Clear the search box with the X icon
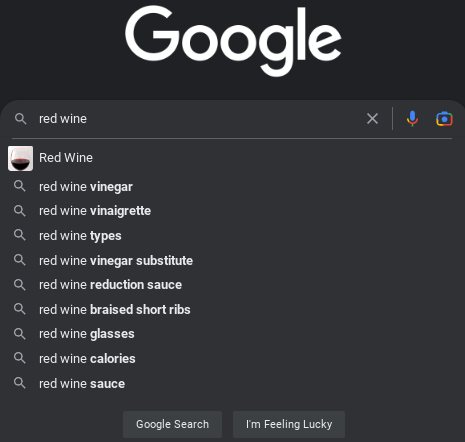 pos(372,119)
